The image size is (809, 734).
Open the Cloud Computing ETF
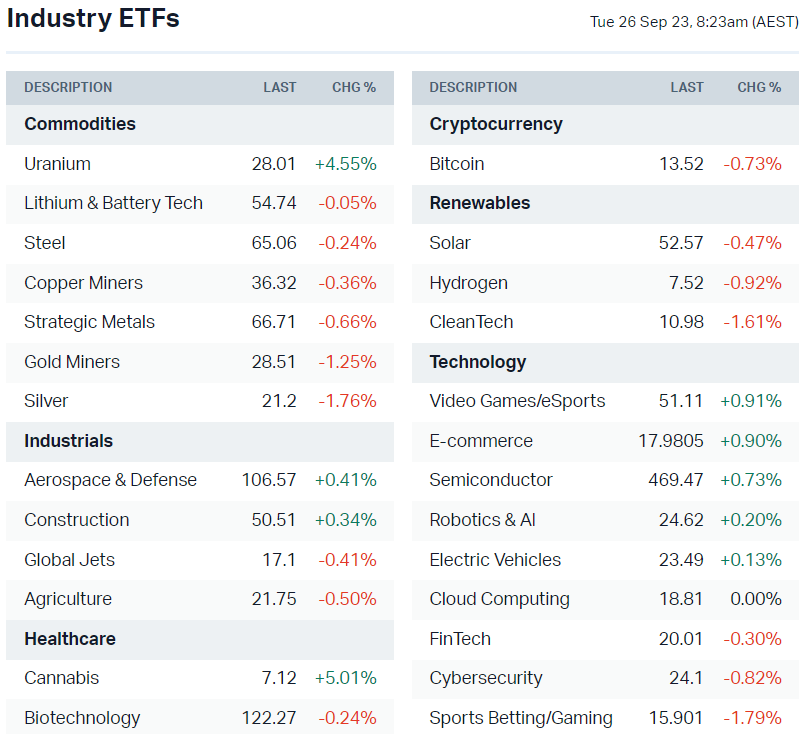[499, 599]
